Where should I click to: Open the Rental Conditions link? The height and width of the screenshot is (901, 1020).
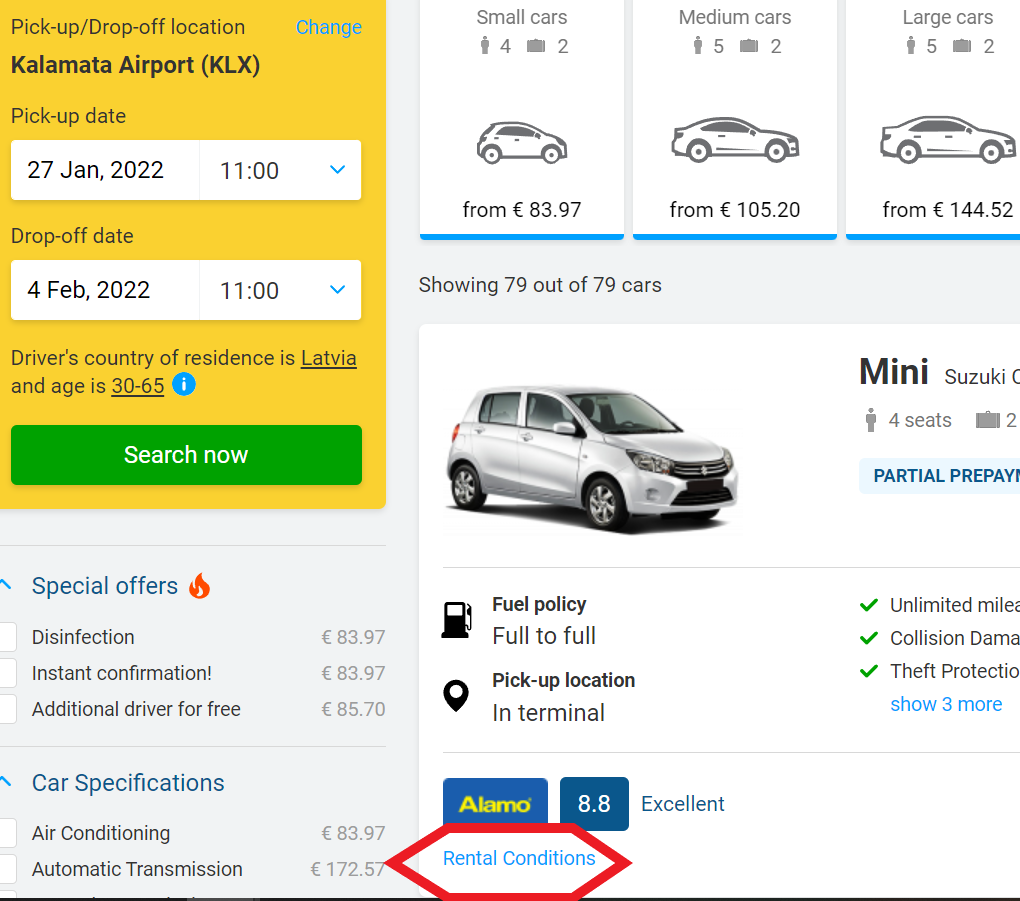(x=519, y=858)
